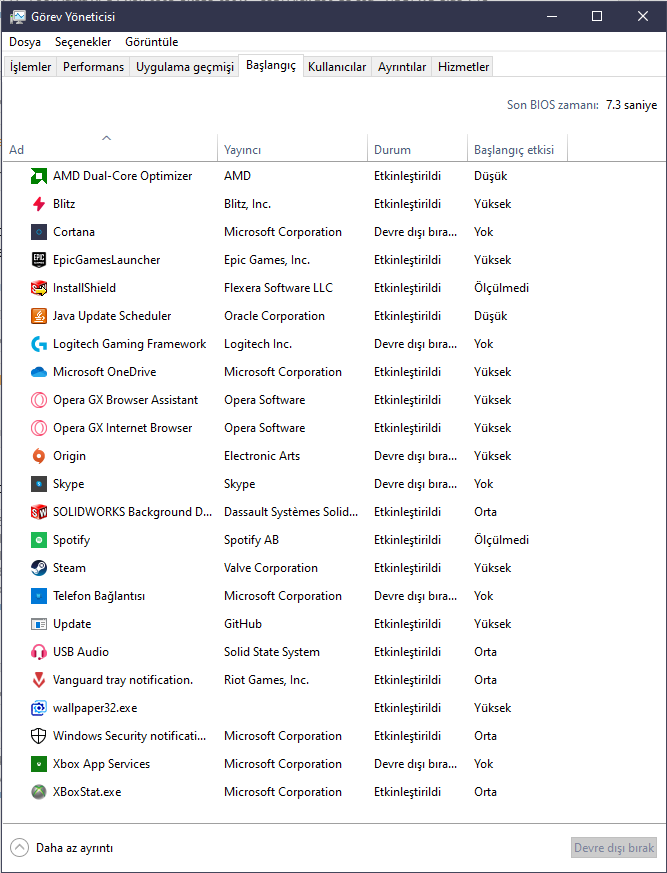Collapse with the Daha az ayrıntı chevron
This screenshot has width=667, height=873.
pos(19,848)
